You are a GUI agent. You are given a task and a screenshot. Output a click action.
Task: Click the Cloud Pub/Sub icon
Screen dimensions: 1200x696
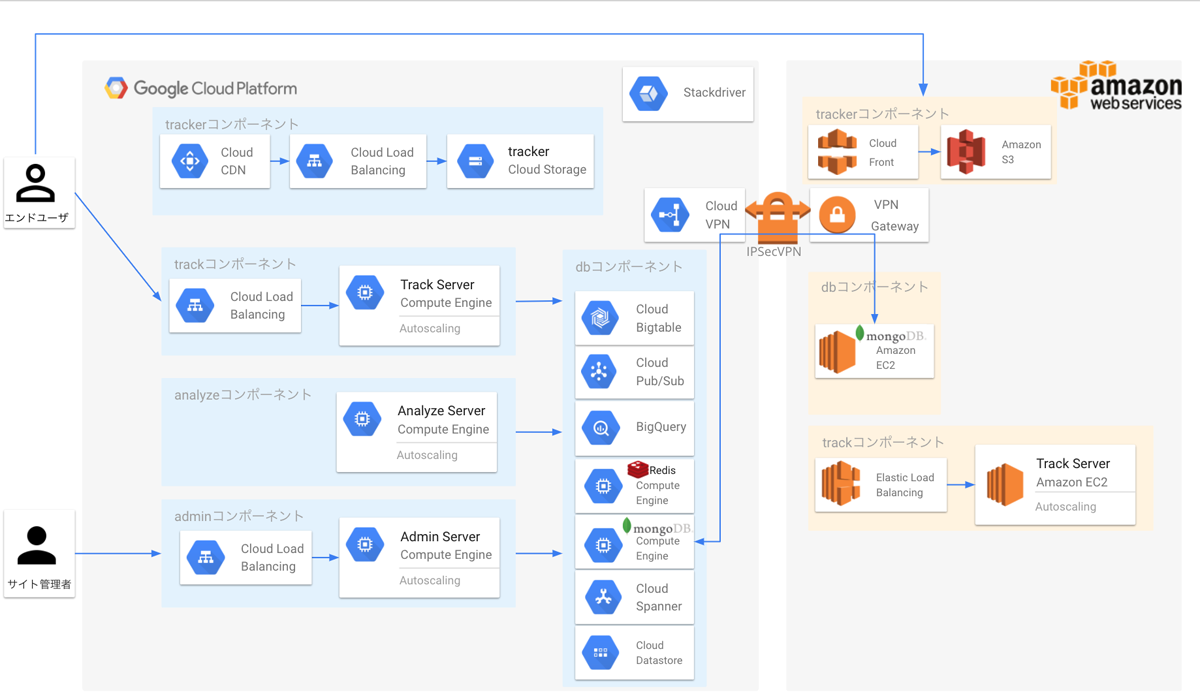coord(600,371)
